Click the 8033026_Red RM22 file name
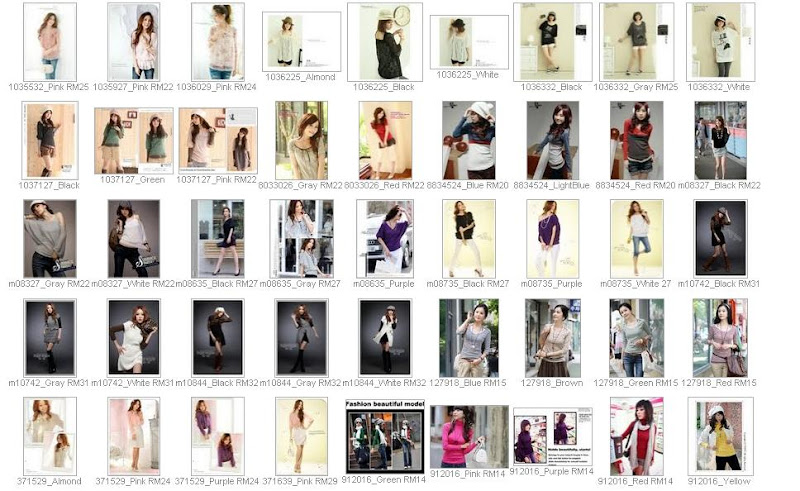 384,186
